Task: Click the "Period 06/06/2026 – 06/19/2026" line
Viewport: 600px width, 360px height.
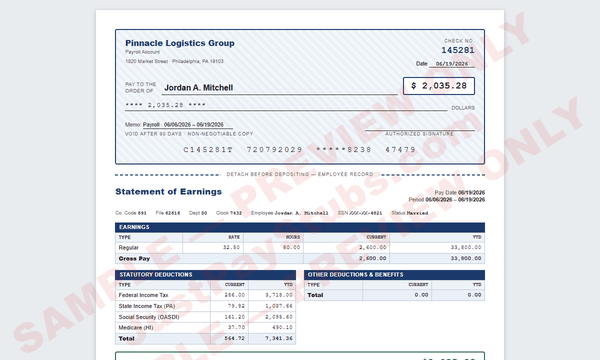Action: pos(447,199)
